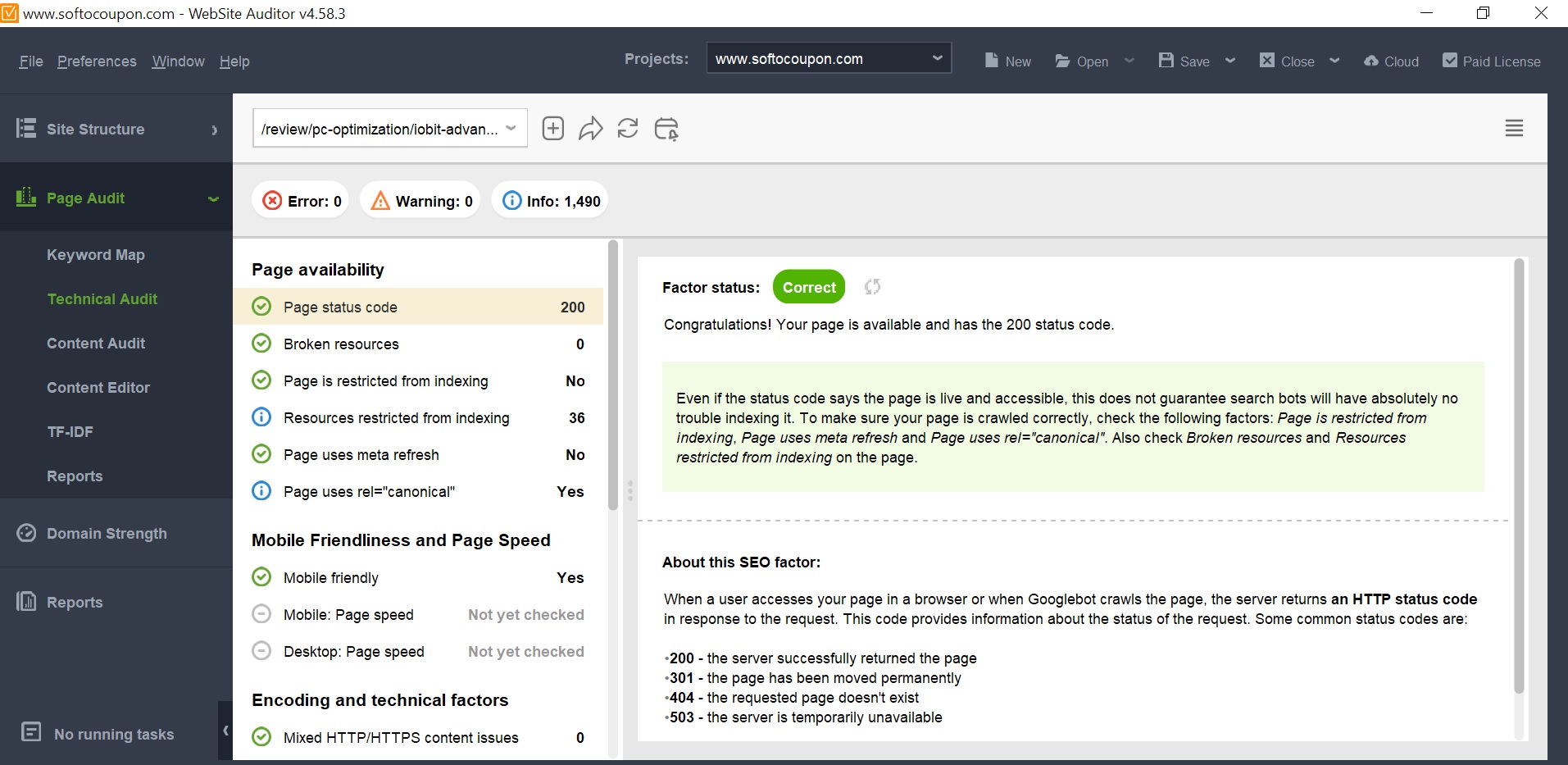Click the rebuild refresh icon in the toolbar
Image resolution: width=1568 pixels, height=765 pixels.
tap(628, 129)
